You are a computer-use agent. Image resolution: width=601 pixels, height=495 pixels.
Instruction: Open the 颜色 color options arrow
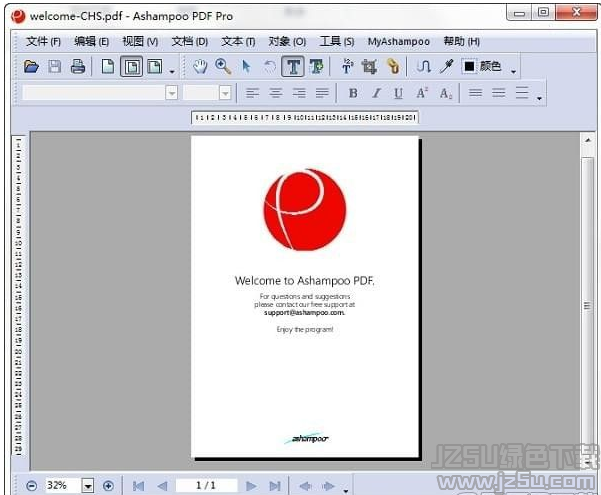pos(513,71)
